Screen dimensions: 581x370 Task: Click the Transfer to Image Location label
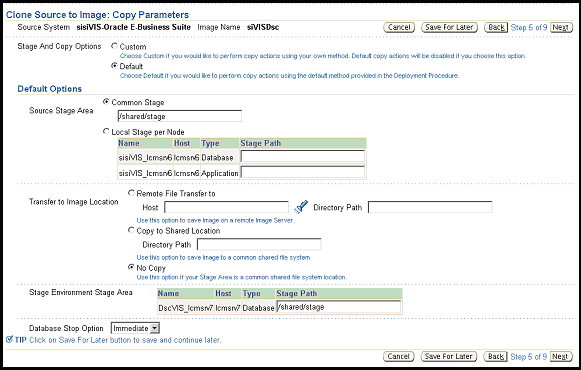[x=74, y=202]
